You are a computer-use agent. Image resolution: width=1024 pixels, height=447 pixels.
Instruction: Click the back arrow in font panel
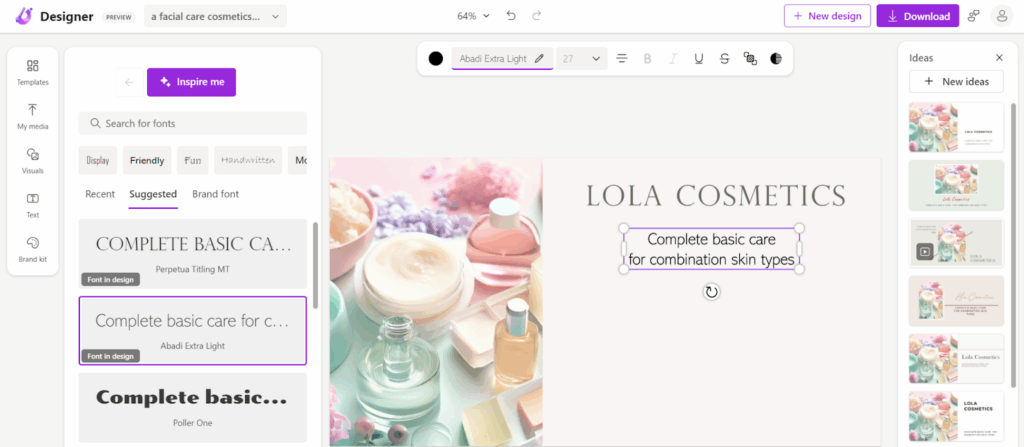point(129,82)
